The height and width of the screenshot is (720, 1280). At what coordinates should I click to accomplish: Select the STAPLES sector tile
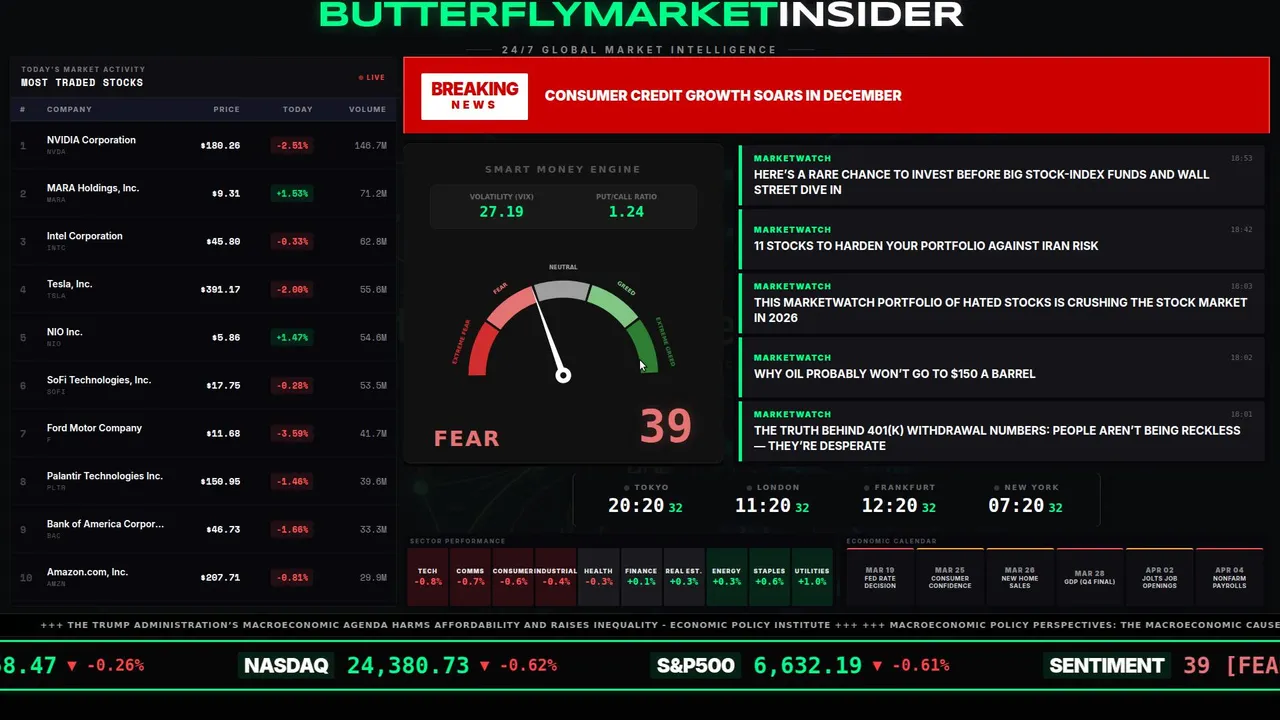click(x=769, y=577)
